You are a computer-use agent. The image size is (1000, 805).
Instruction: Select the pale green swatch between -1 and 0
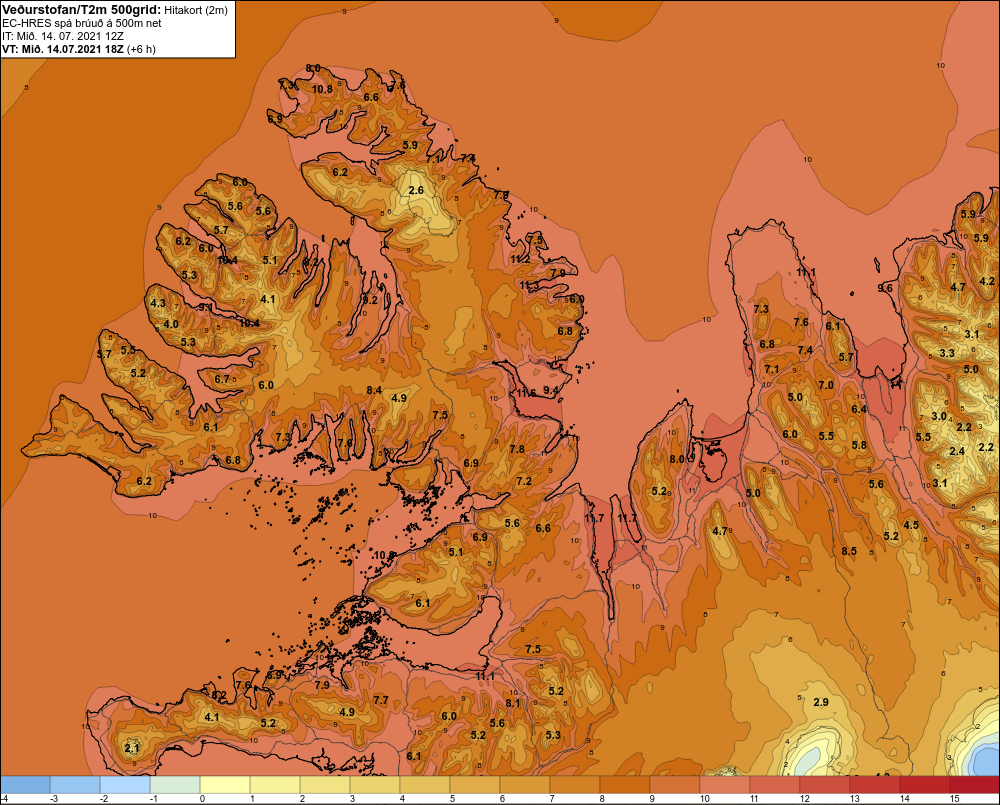(x=175, y=785)
